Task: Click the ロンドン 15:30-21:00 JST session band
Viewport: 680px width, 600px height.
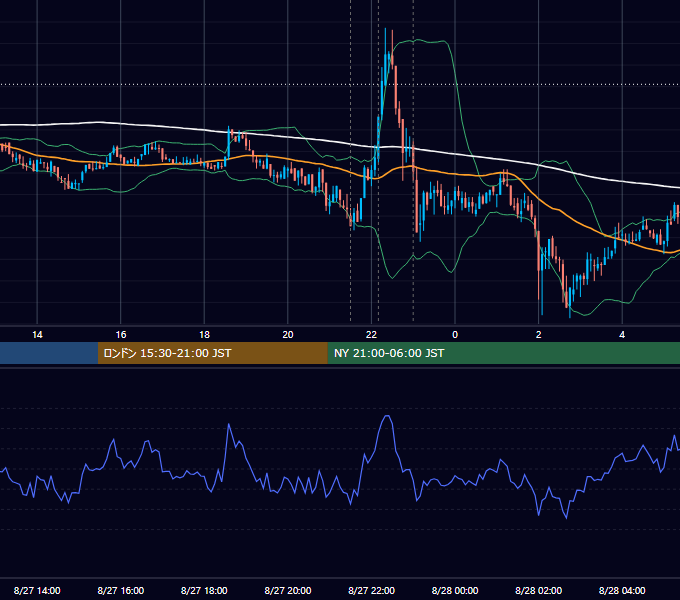Action: click(x=212, y=353)
